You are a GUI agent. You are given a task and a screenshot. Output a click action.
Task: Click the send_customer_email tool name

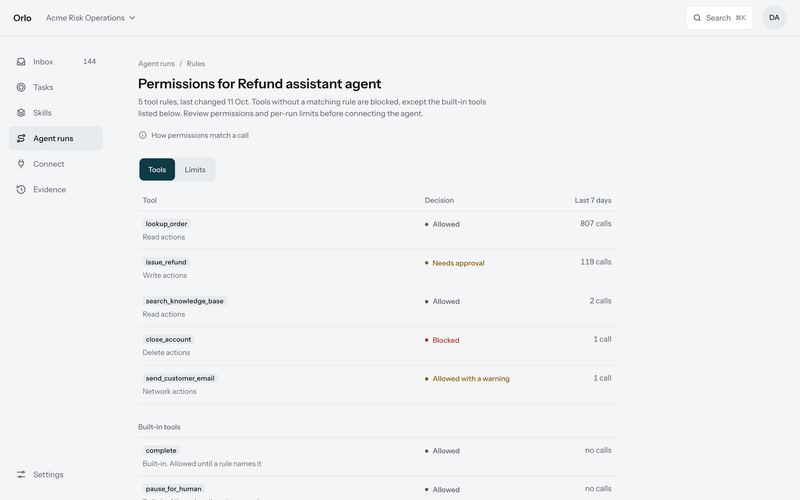180,378
